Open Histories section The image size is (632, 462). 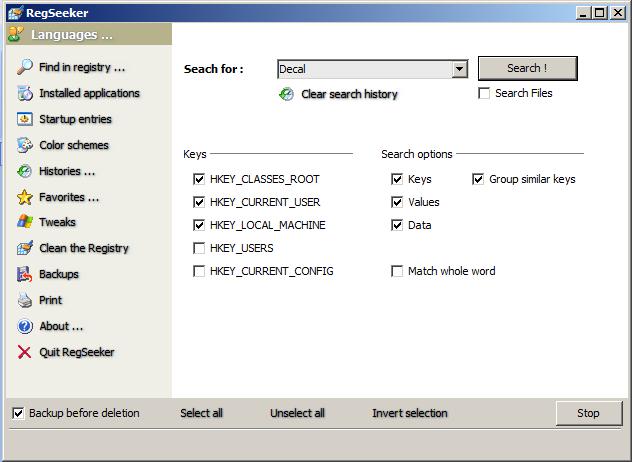point(67,171)
